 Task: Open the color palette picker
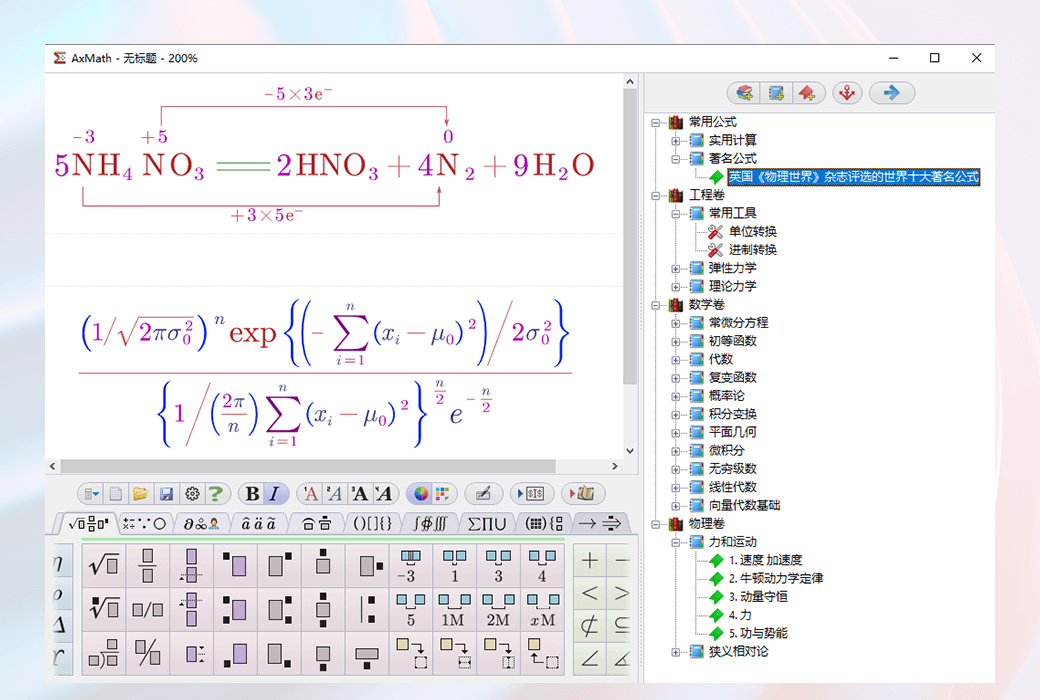click(x=421, y=493)
